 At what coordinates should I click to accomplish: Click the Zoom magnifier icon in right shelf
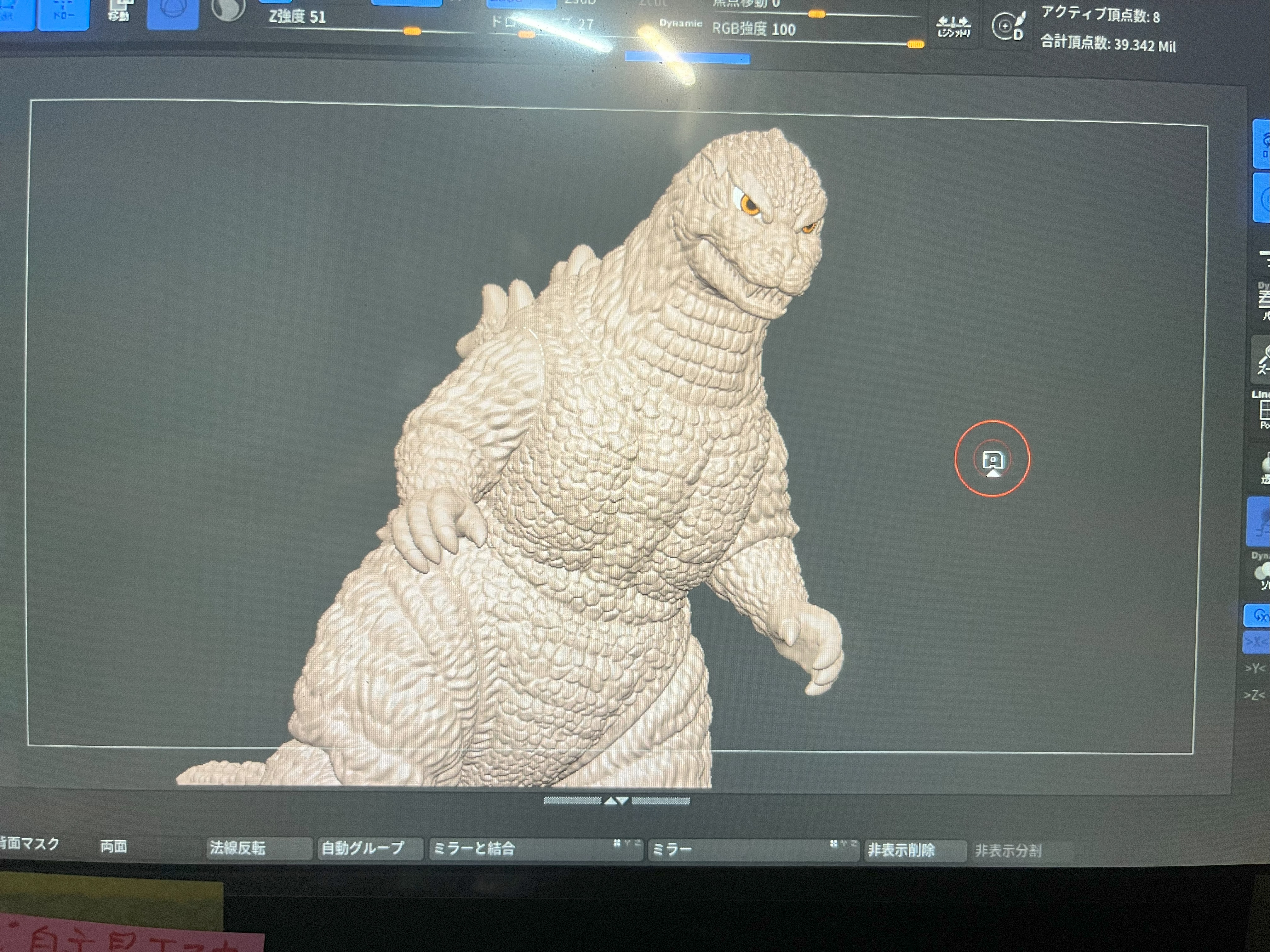pyautogui.click(x=1261, y=360)
